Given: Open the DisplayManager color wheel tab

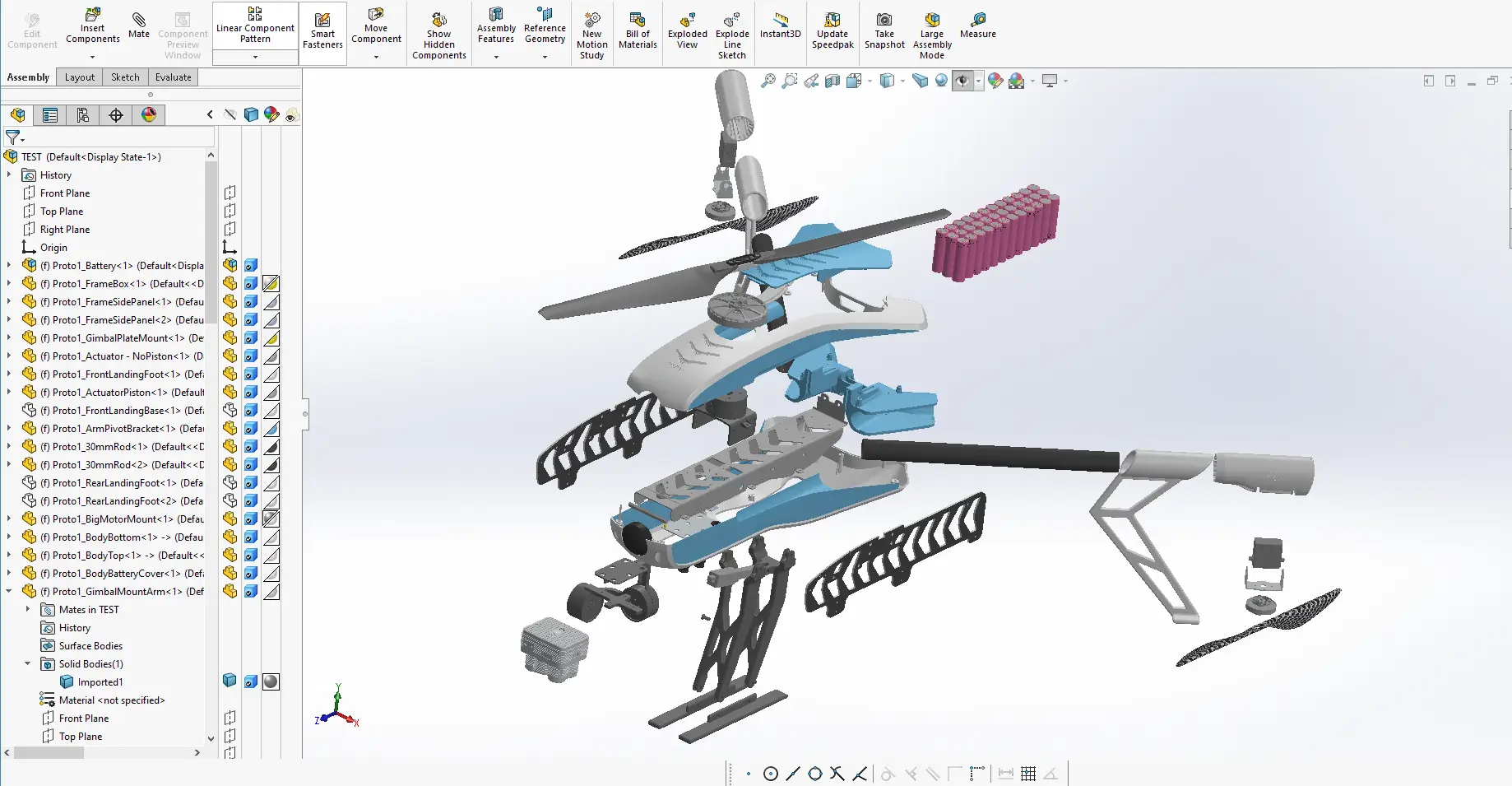Looking at the screenshot, I should (x=149, y=115).
